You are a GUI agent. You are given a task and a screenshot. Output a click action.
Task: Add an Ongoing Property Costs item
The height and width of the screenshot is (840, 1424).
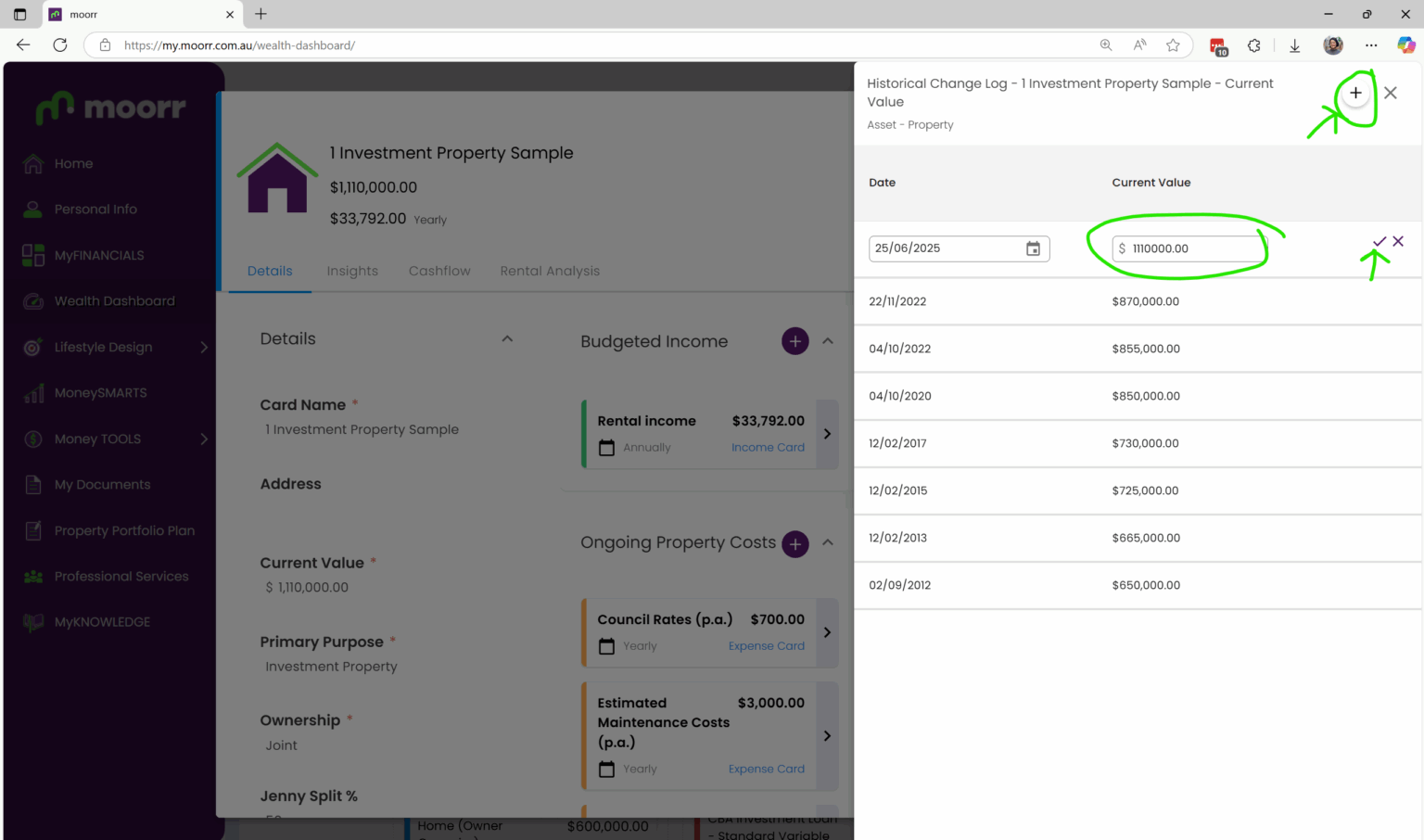[x=795, y=543]
